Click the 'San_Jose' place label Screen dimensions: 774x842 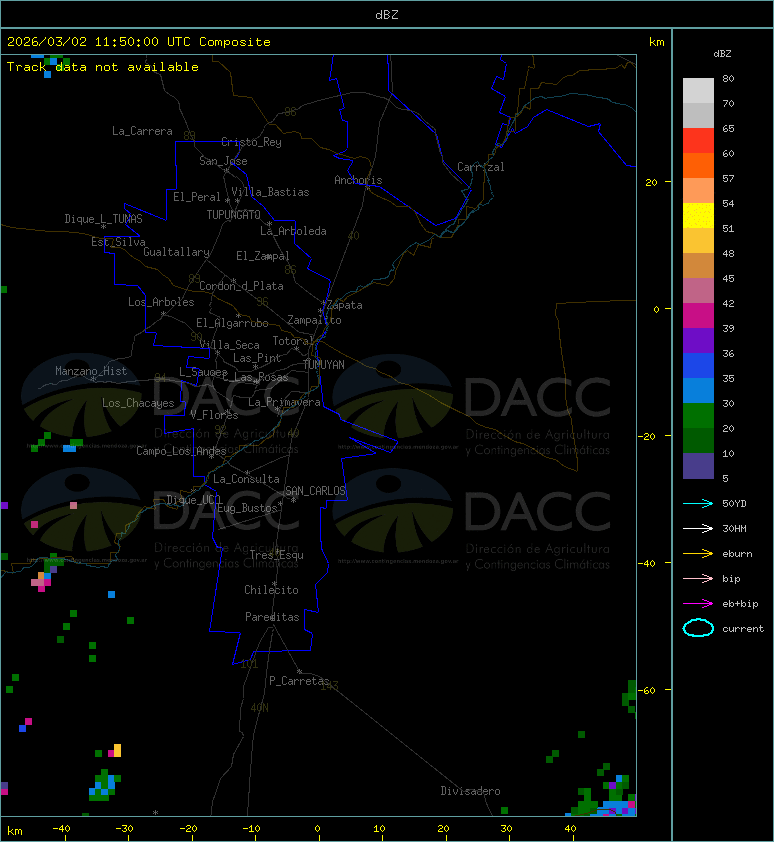point(223,161)
